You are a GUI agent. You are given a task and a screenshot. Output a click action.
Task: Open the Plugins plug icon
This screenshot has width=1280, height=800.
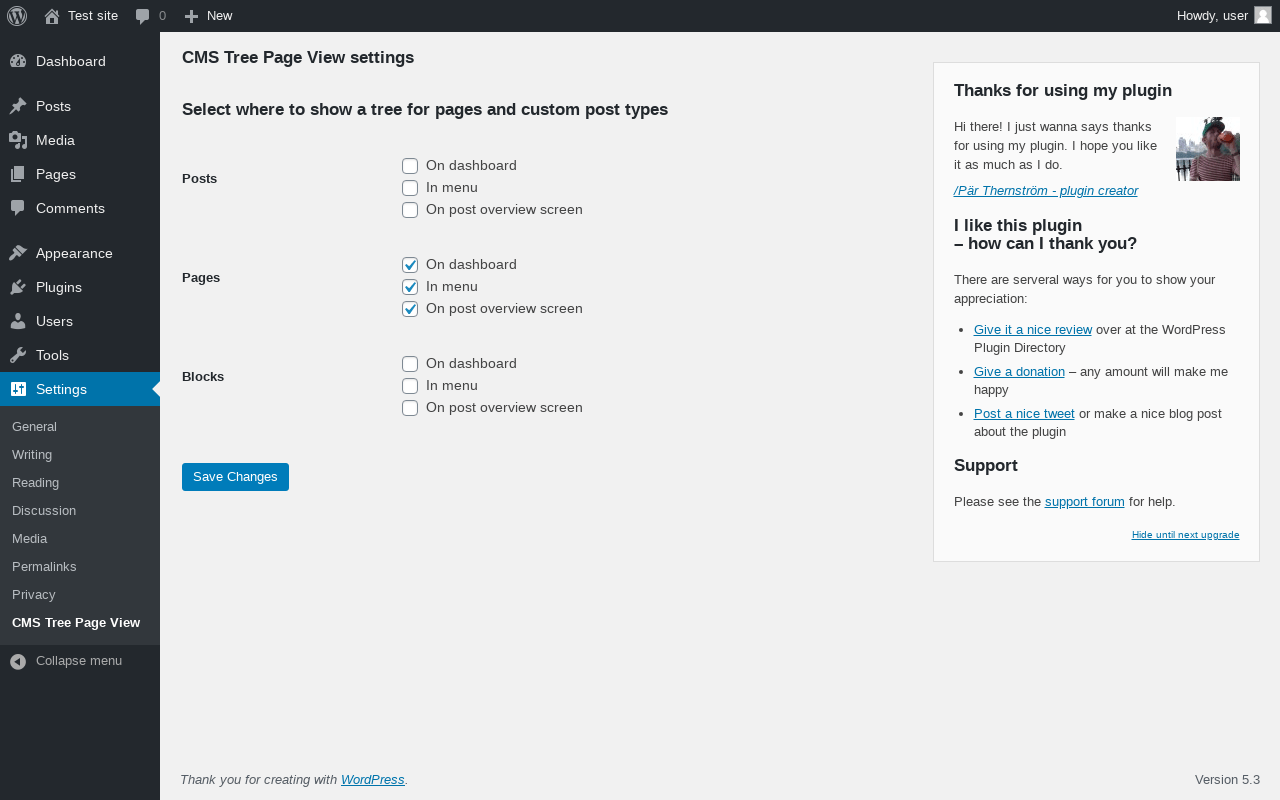click(18, 287)
